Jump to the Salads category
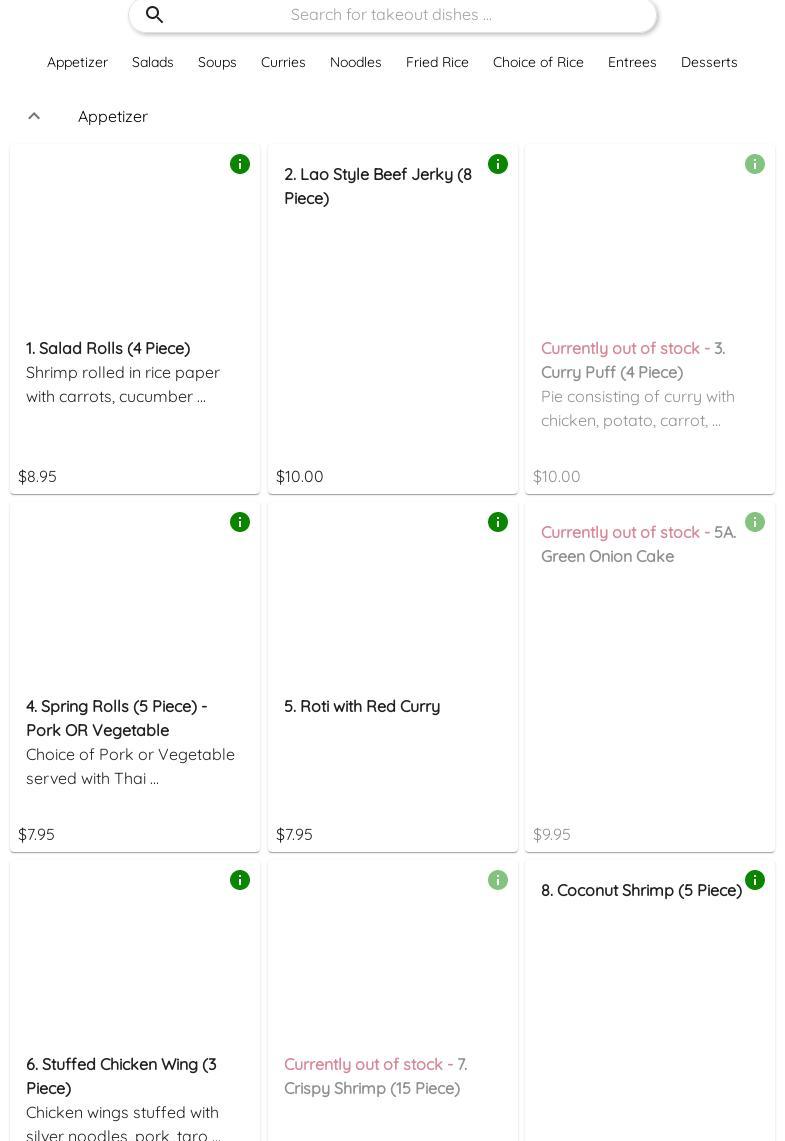Viewport: 785px width, 1141px height. pyautogui.click(x=153, y=62)
